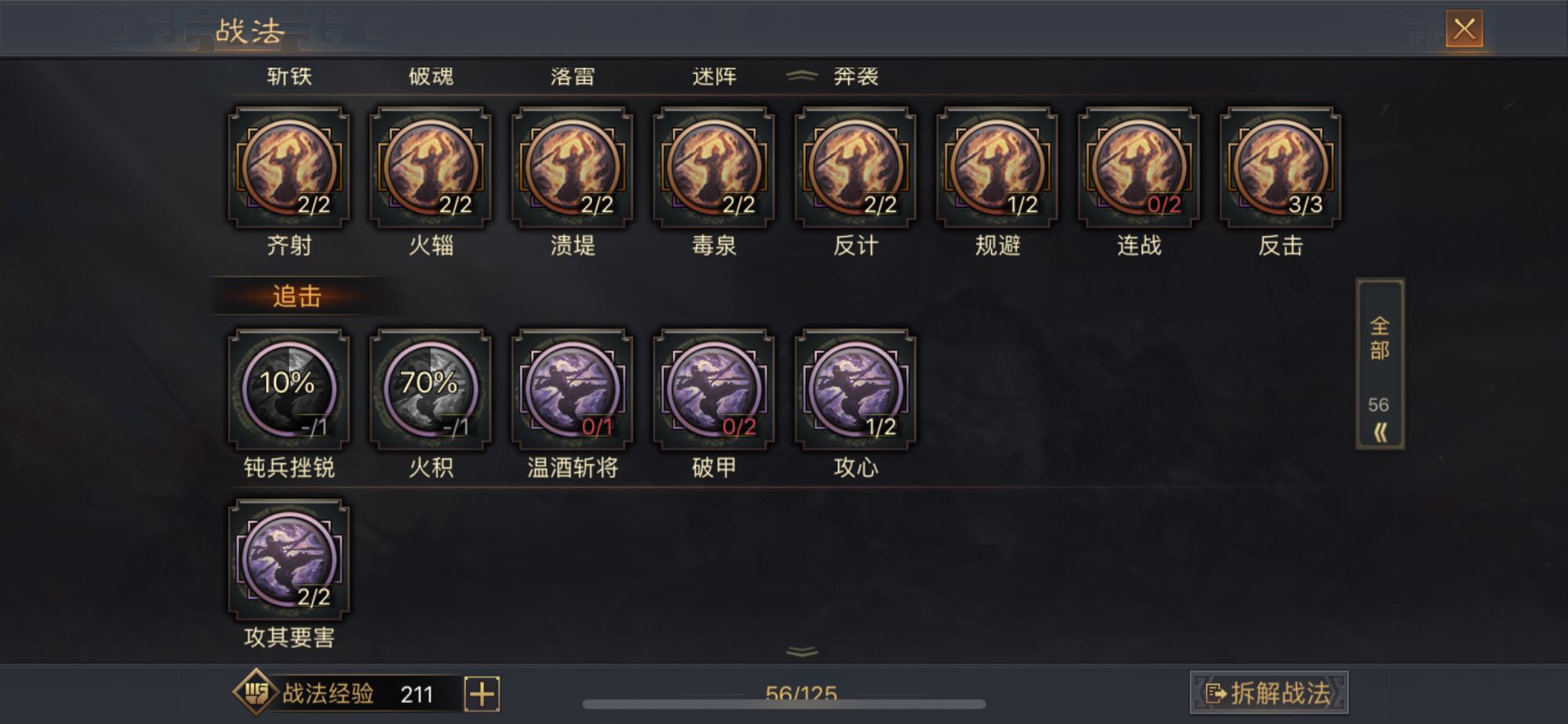The width and height of the screenshot is (1568, 724).
Task: Select the 破甲 pursuit tactic
Action: click(x=713, y=390)
